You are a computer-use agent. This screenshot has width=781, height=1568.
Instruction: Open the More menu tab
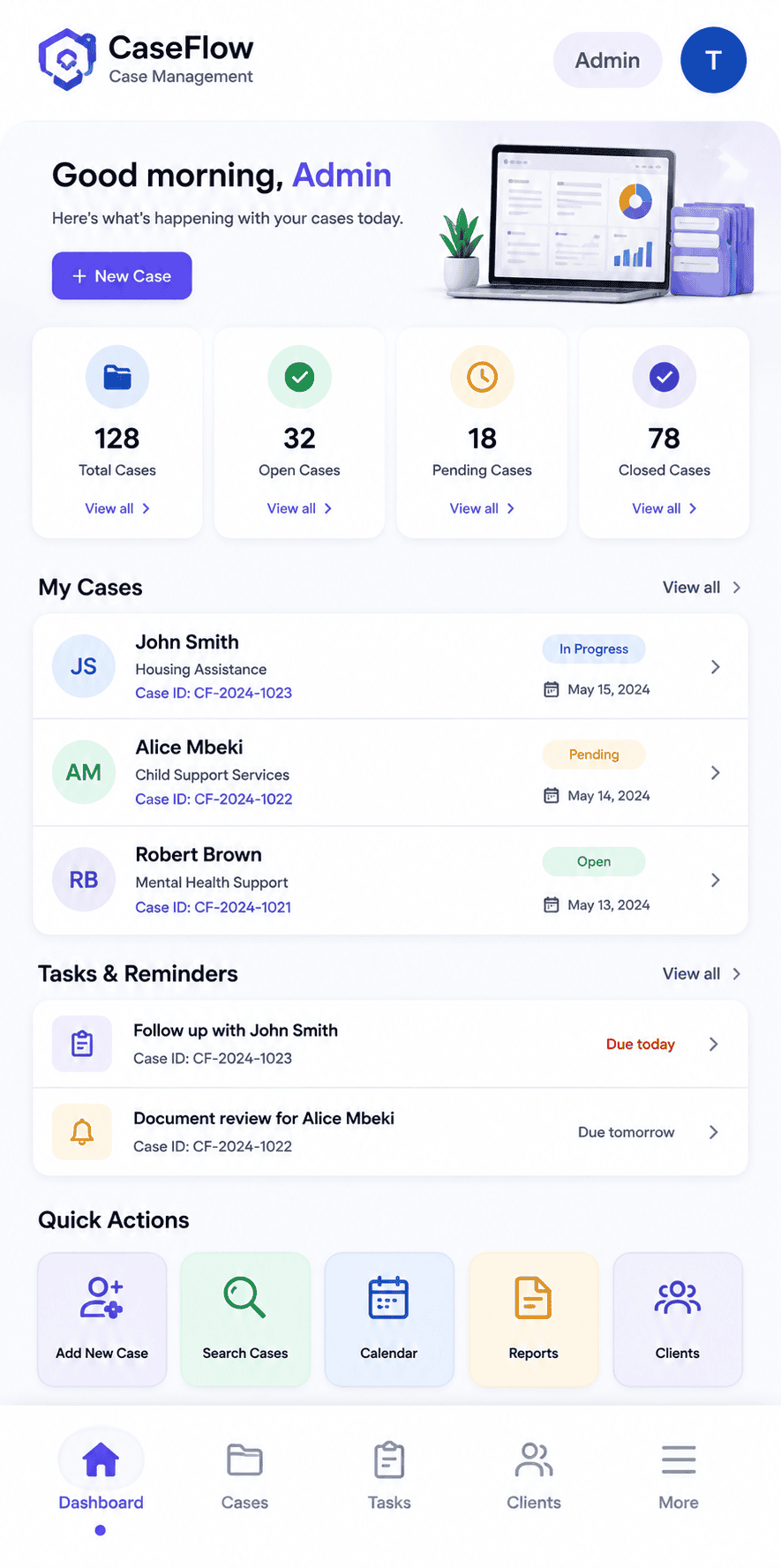(x=679, y=1476)
